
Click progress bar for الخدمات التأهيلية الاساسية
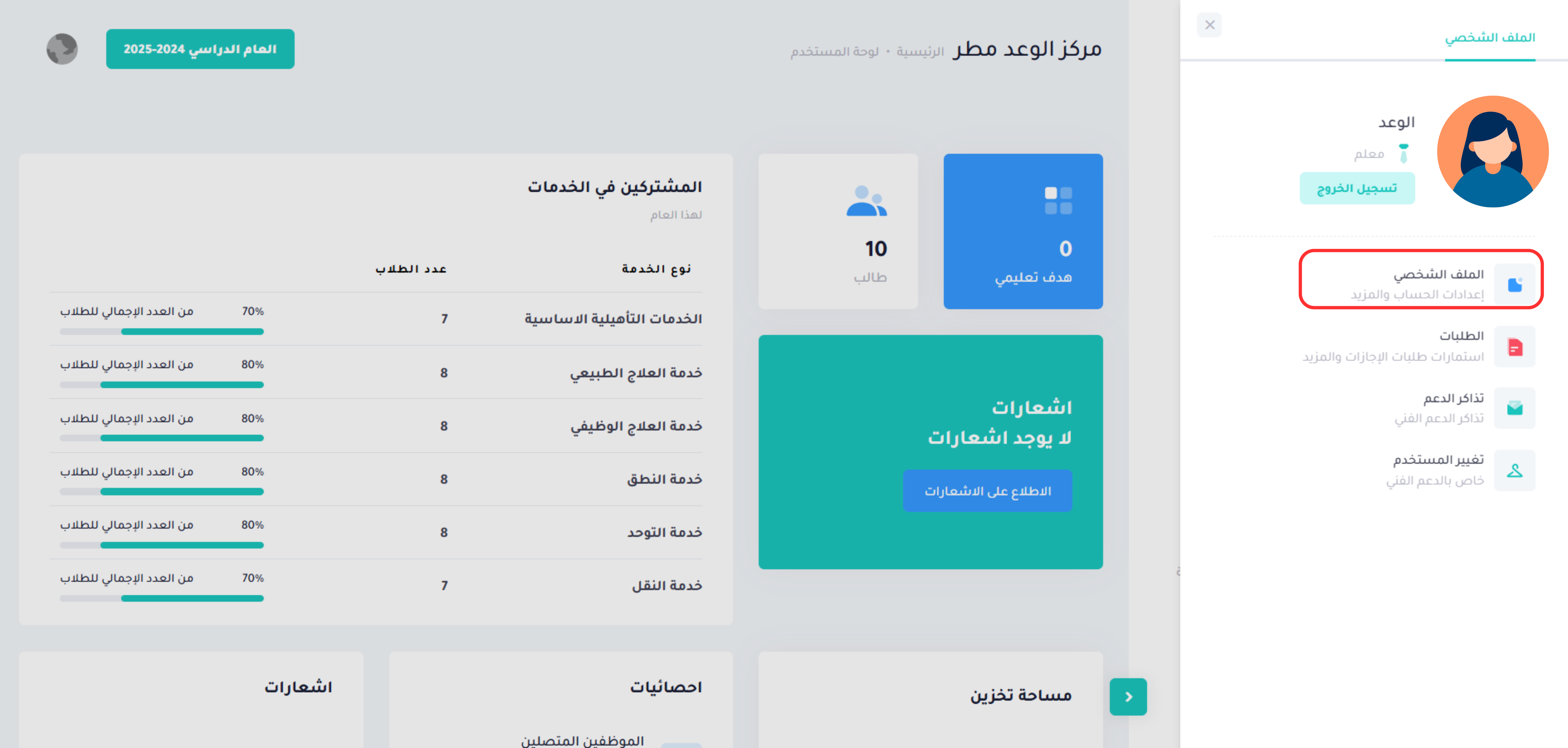coord(162,332)
